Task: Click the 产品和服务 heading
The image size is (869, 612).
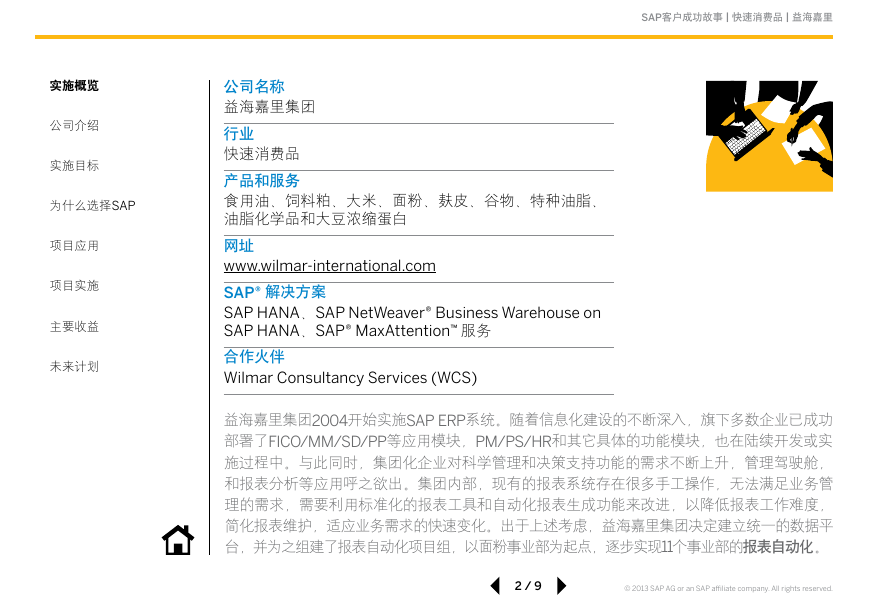Action: click(x=262, y=181)
